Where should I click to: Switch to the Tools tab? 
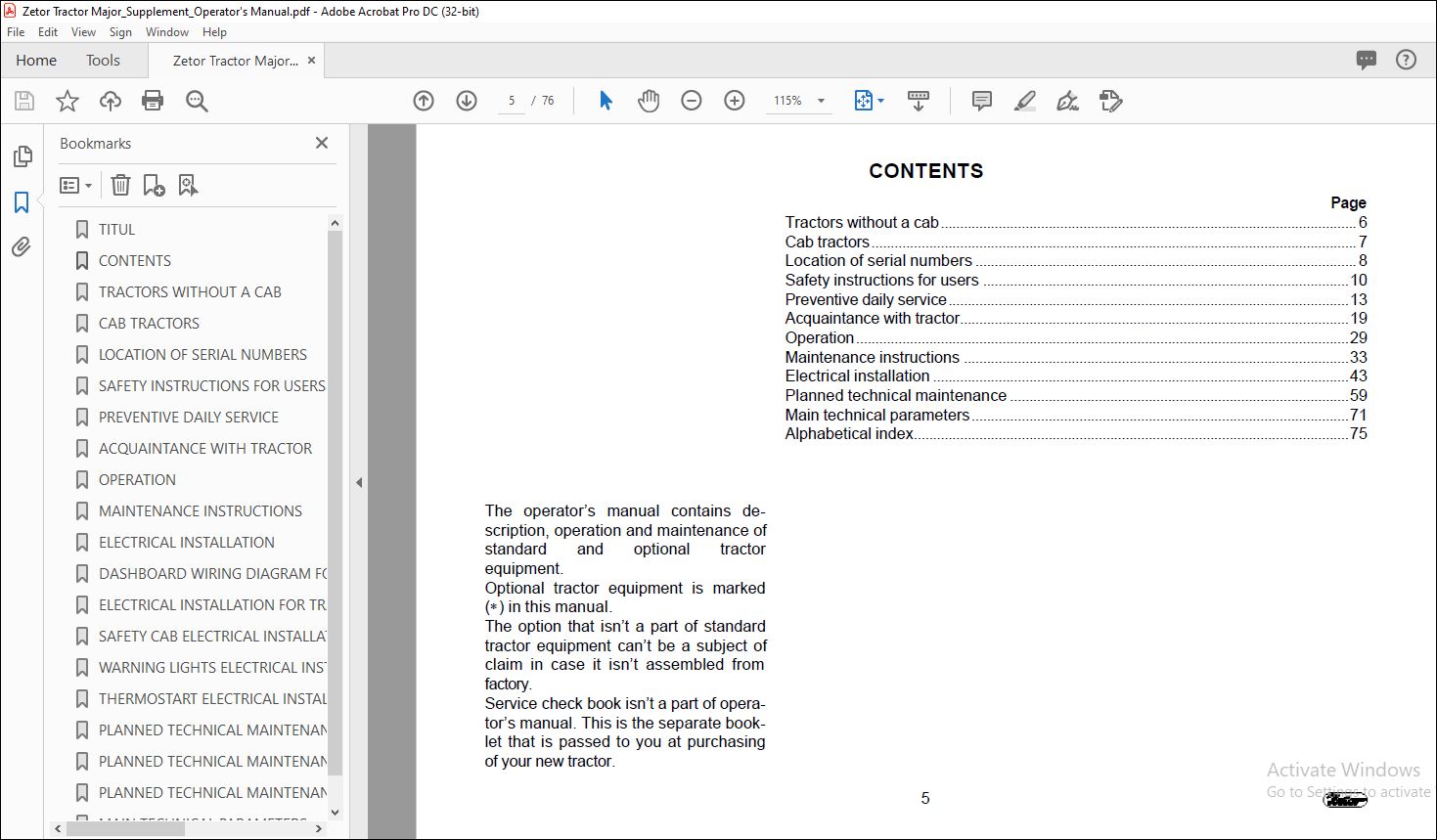point(103,61)
